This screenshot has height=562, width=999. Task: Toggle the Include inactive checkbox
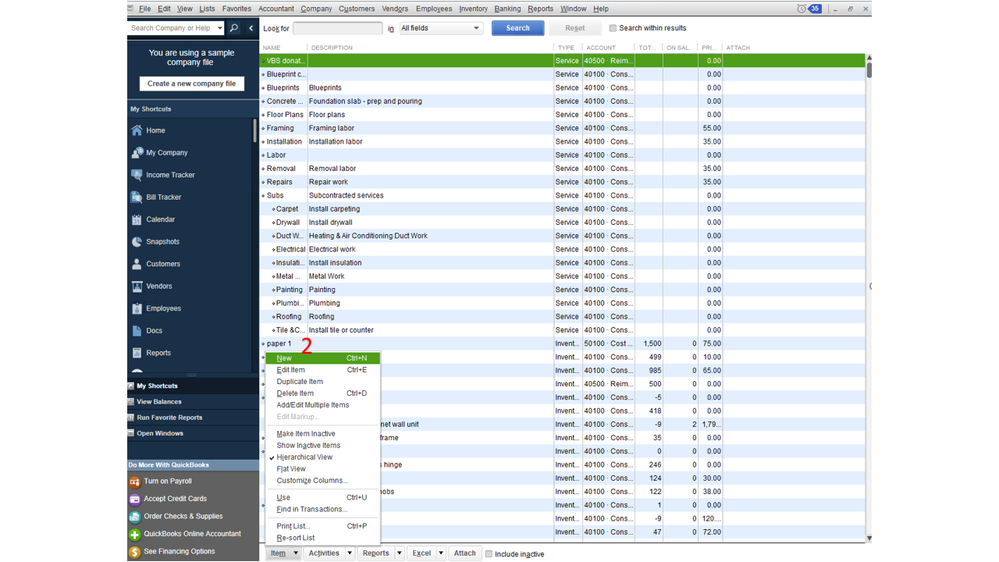(x=489, y=554)
